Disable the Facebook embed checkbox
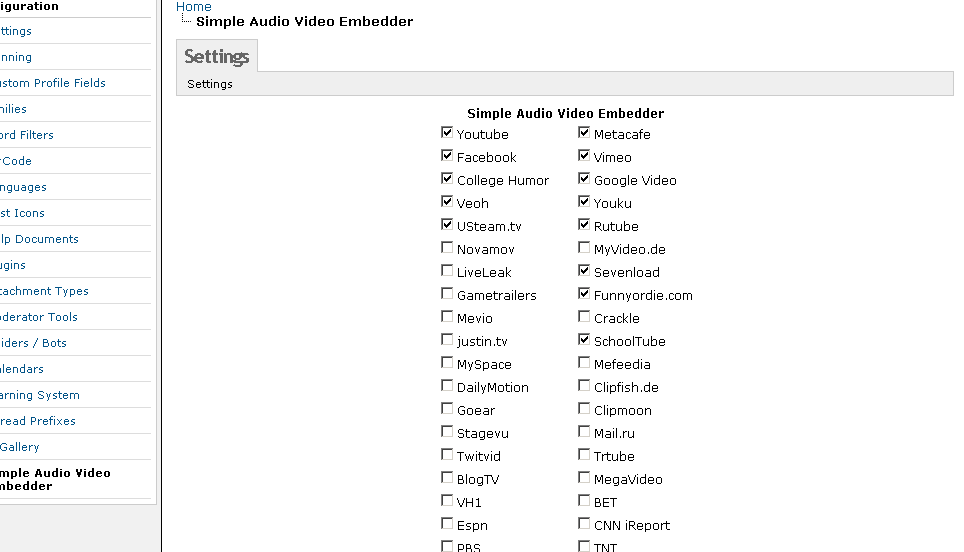This screenshot has width=964, height=552. (x=447, y=156)
